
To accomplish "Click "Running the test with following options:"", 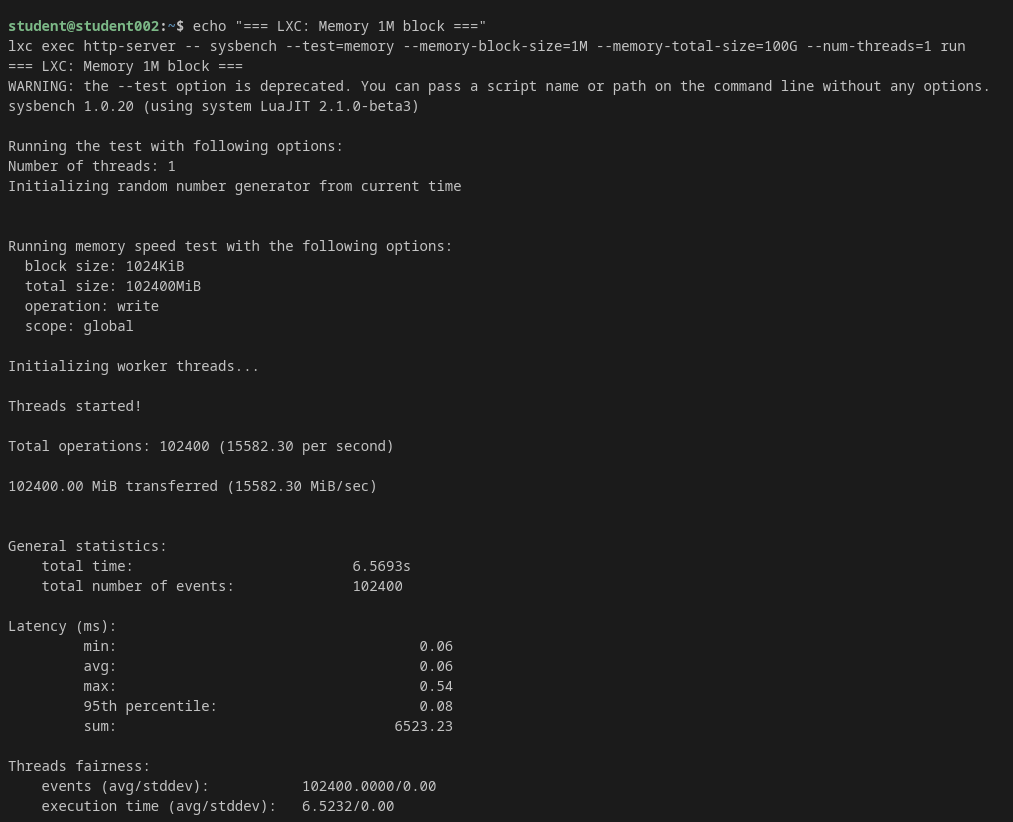I will click(175, 147).
